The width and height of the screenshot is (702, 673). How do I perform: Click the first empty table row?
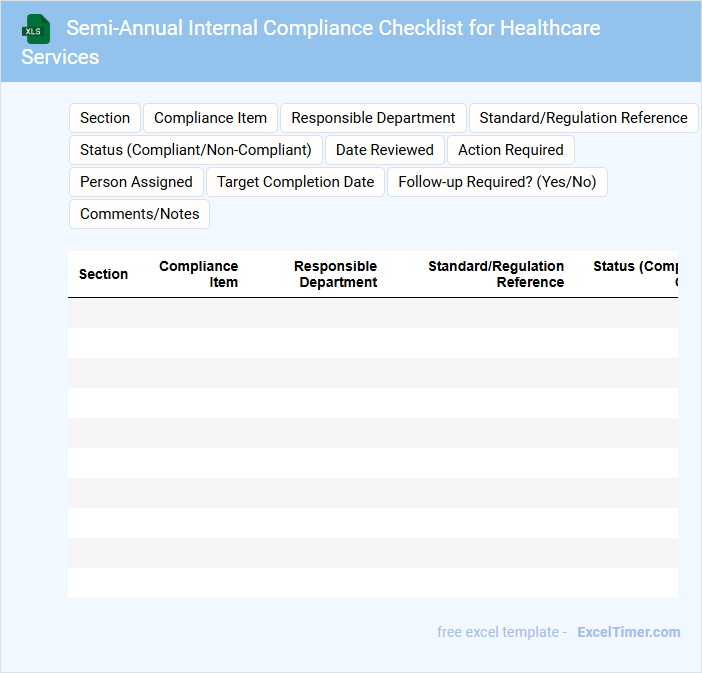pyautogui.click(x=372, y=313)
